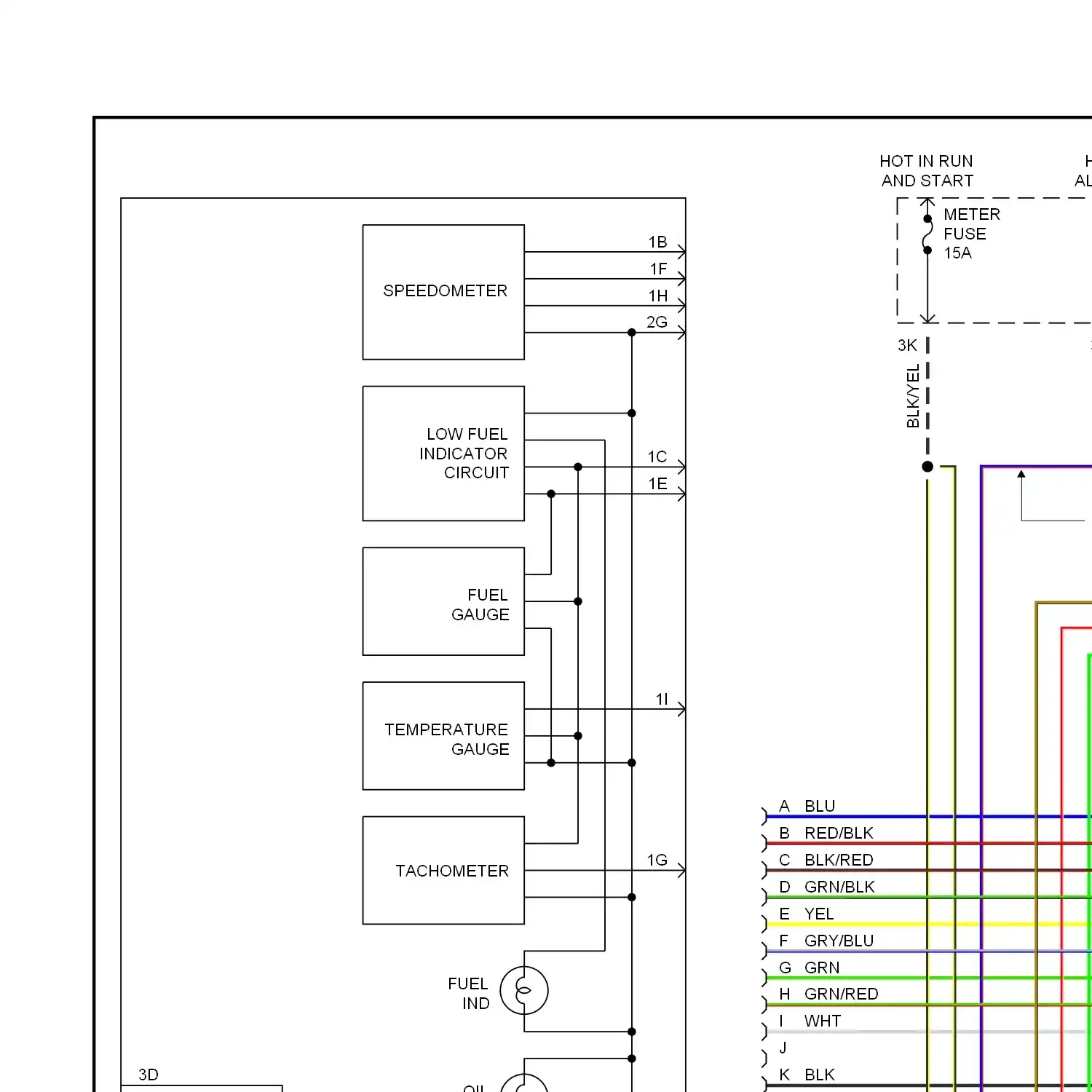Select the HOT IN RUN AND START text

pyautogui.click(x=927, y=170)
